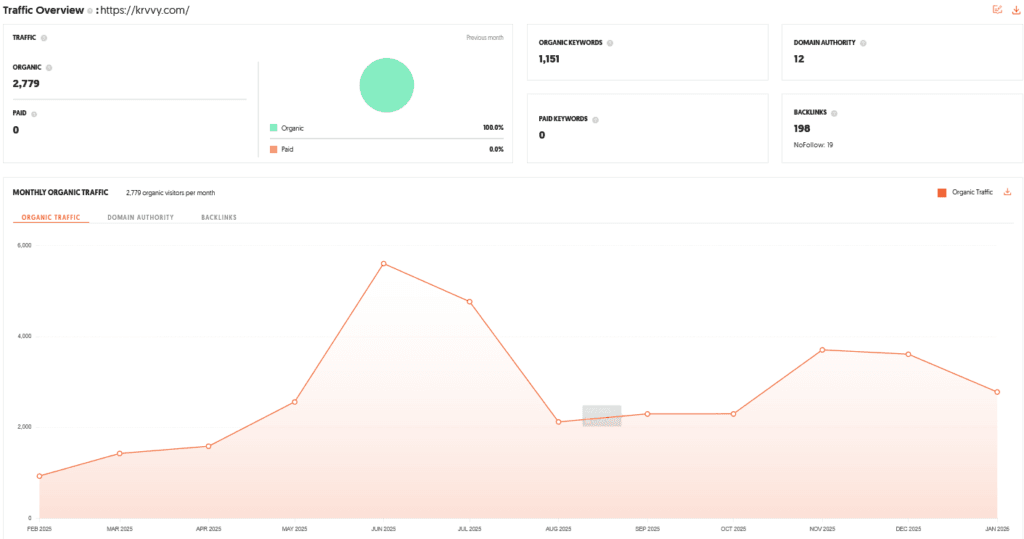Open info tooltip next to Traffic Overview title
1024x539 pixels.
click(90, 11)
